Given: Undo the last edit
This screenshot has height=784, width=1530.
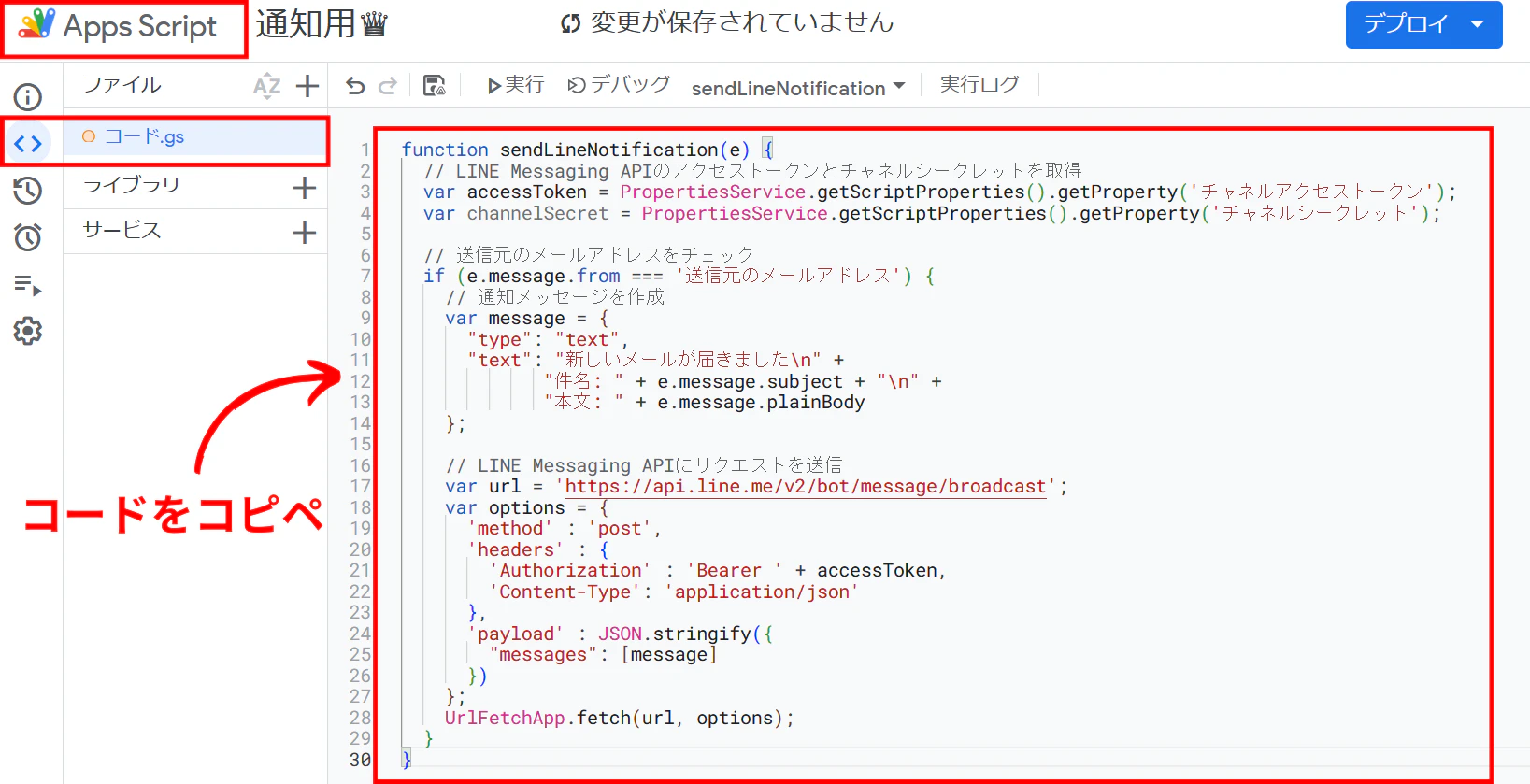Looking at the screenshot, I should coord(355,86).
